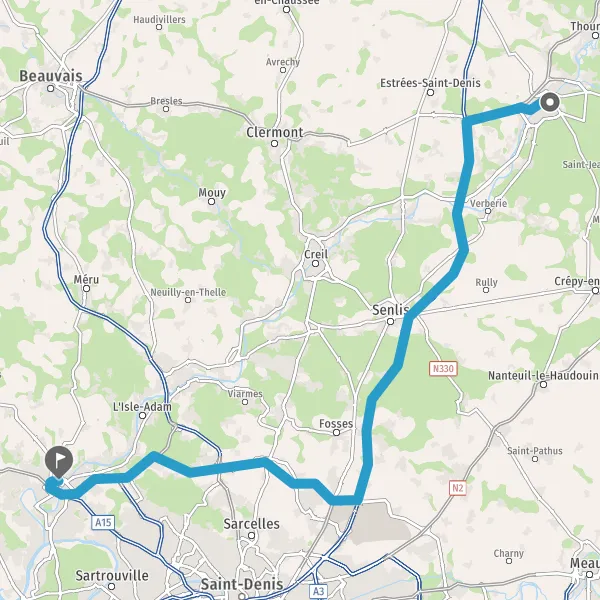Click the Beauvais city dot marker
The width and height of the screenshot is (600, 600).
click(x=51, y=89)
